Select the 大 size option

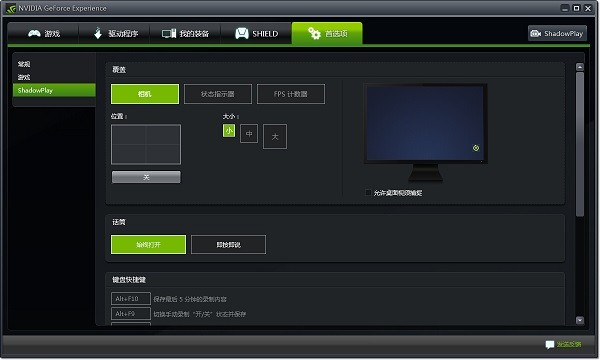coord(275,137)
